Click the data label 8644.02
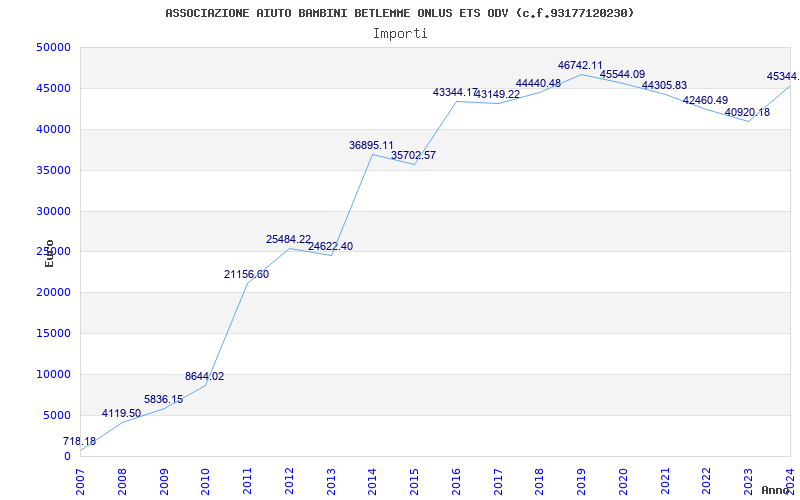This screenshot has height=500, width=800. 205,377
